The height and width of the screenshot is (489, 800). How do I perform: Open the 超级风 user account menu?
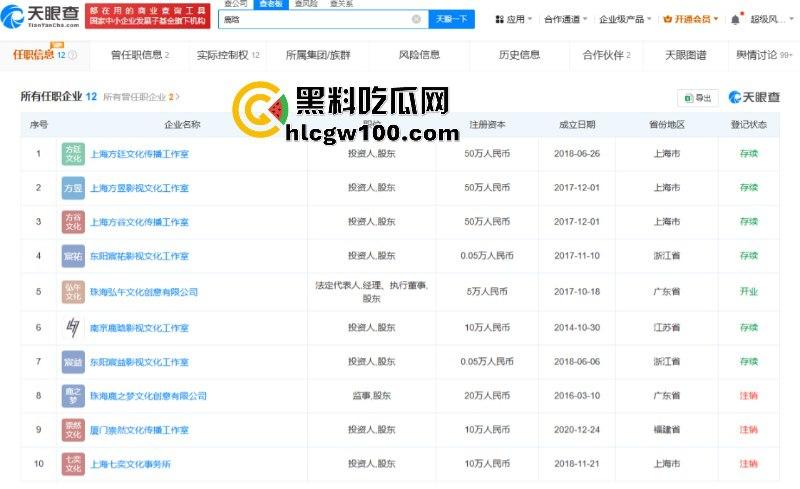pos(772,19)
